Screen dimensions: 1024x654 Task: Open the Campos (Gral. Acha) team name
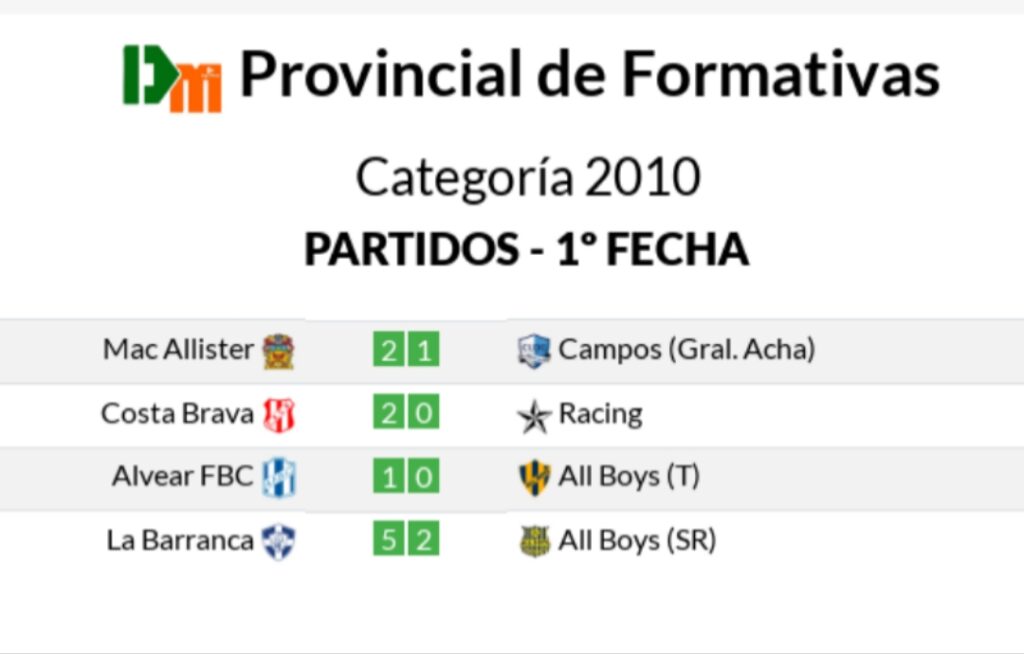[687, 350]
